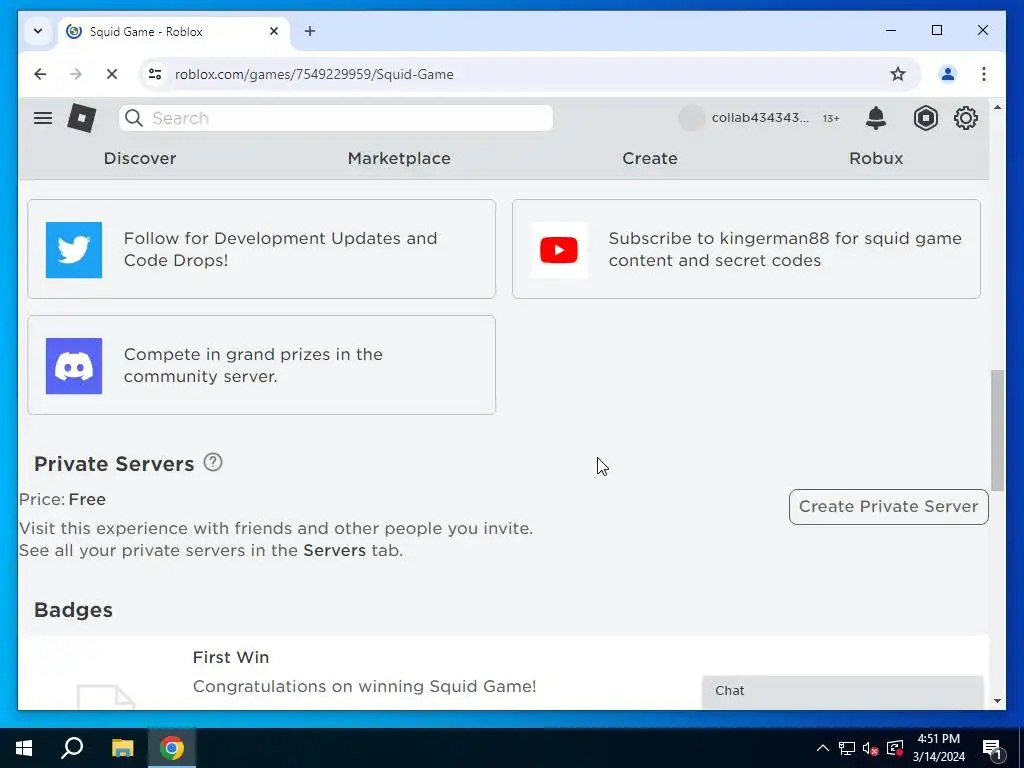Screen dimensions: 1024x768
Task: Open the muted volume tray icon
Action: 870,748
